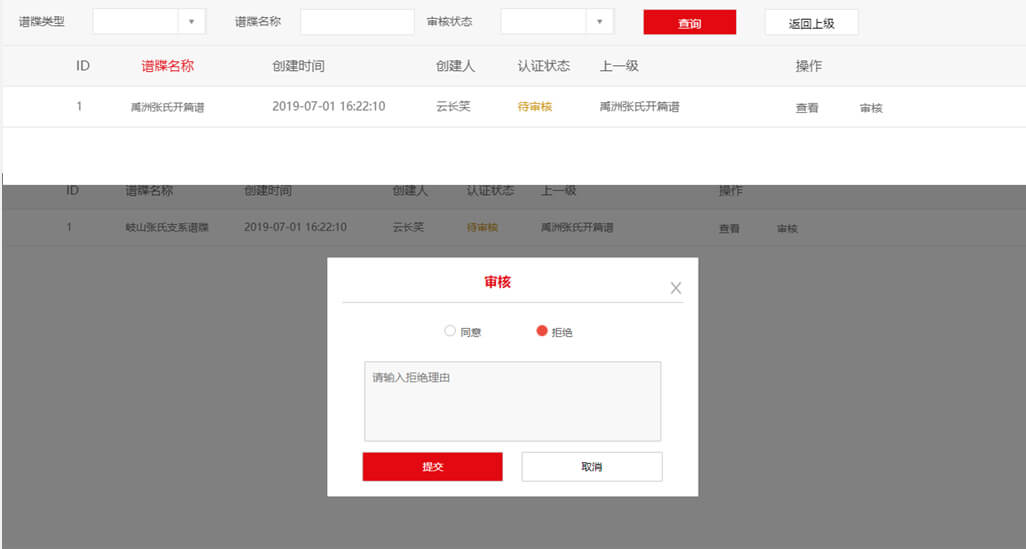
Task: Click the 创建时间 header in top table
Action: 298,66
